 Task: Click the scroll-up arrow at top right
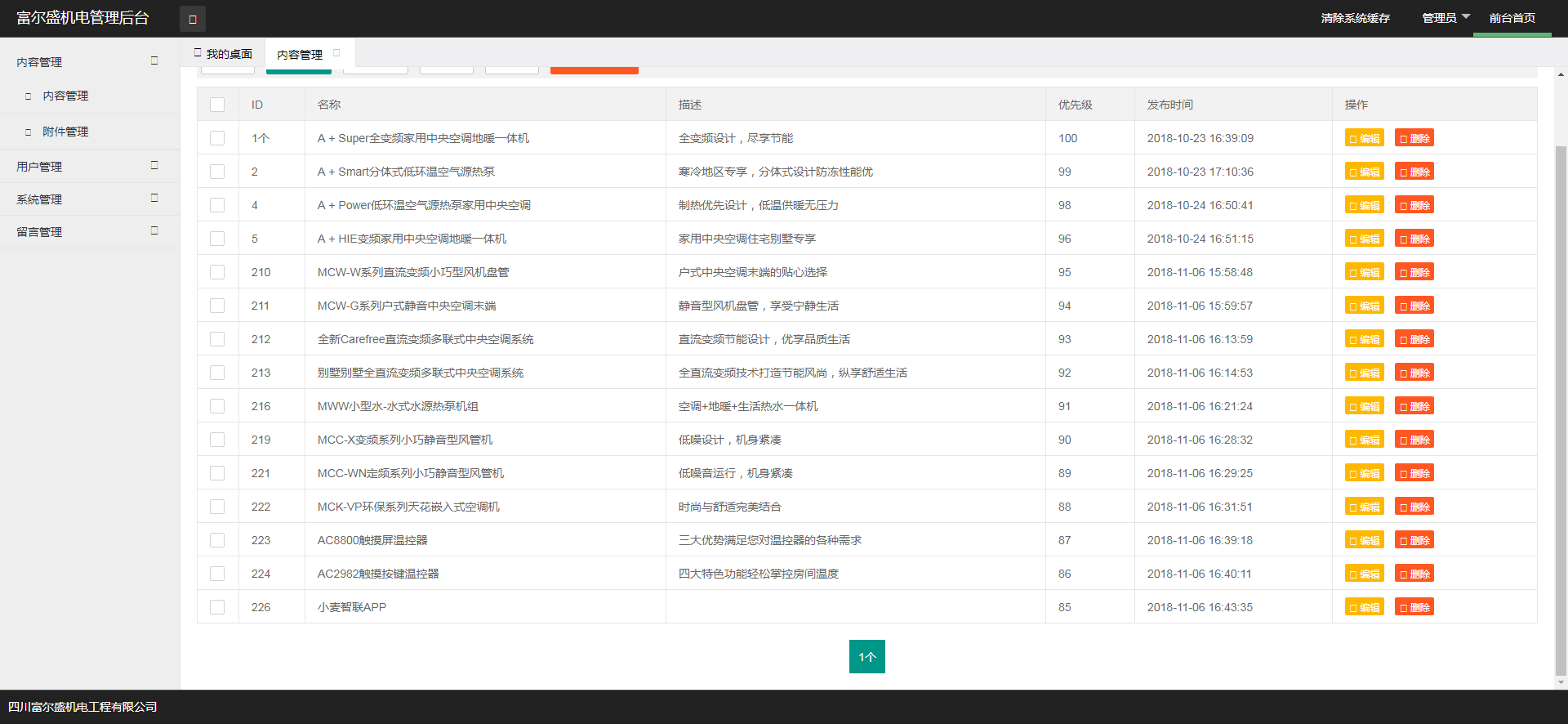1561,75
